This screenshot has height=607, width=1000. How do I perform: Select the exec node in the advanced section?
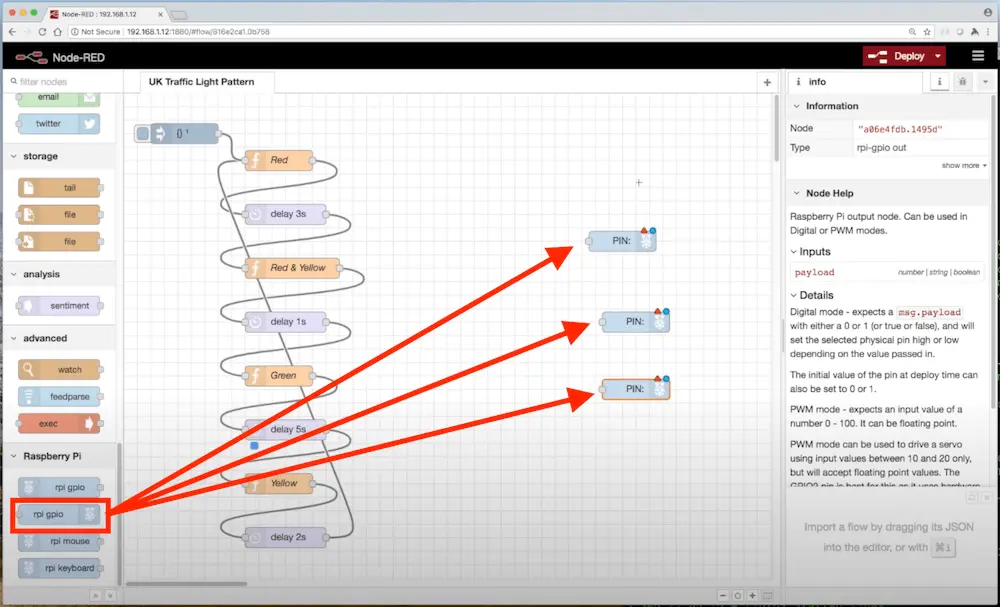pyautogui.click(x=57, y=425)
